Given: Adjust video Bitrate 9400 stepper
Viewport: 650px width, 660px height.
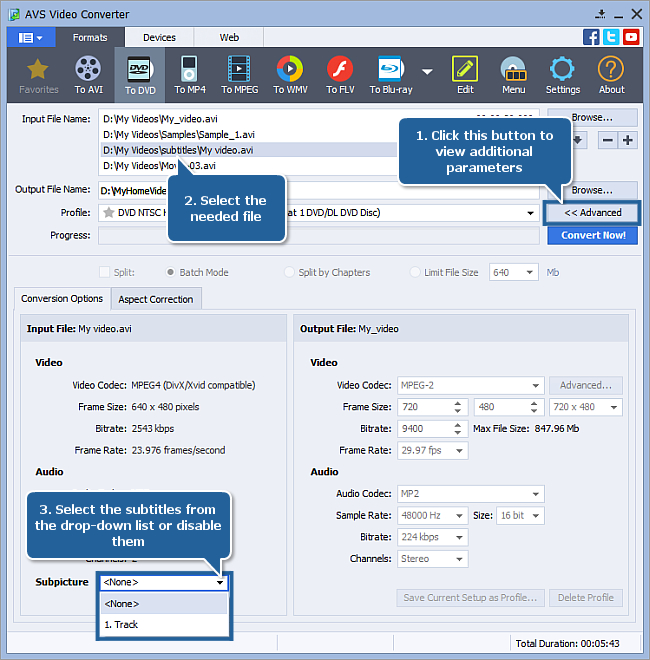Looking at the screenshot, I should click(458, 429).
